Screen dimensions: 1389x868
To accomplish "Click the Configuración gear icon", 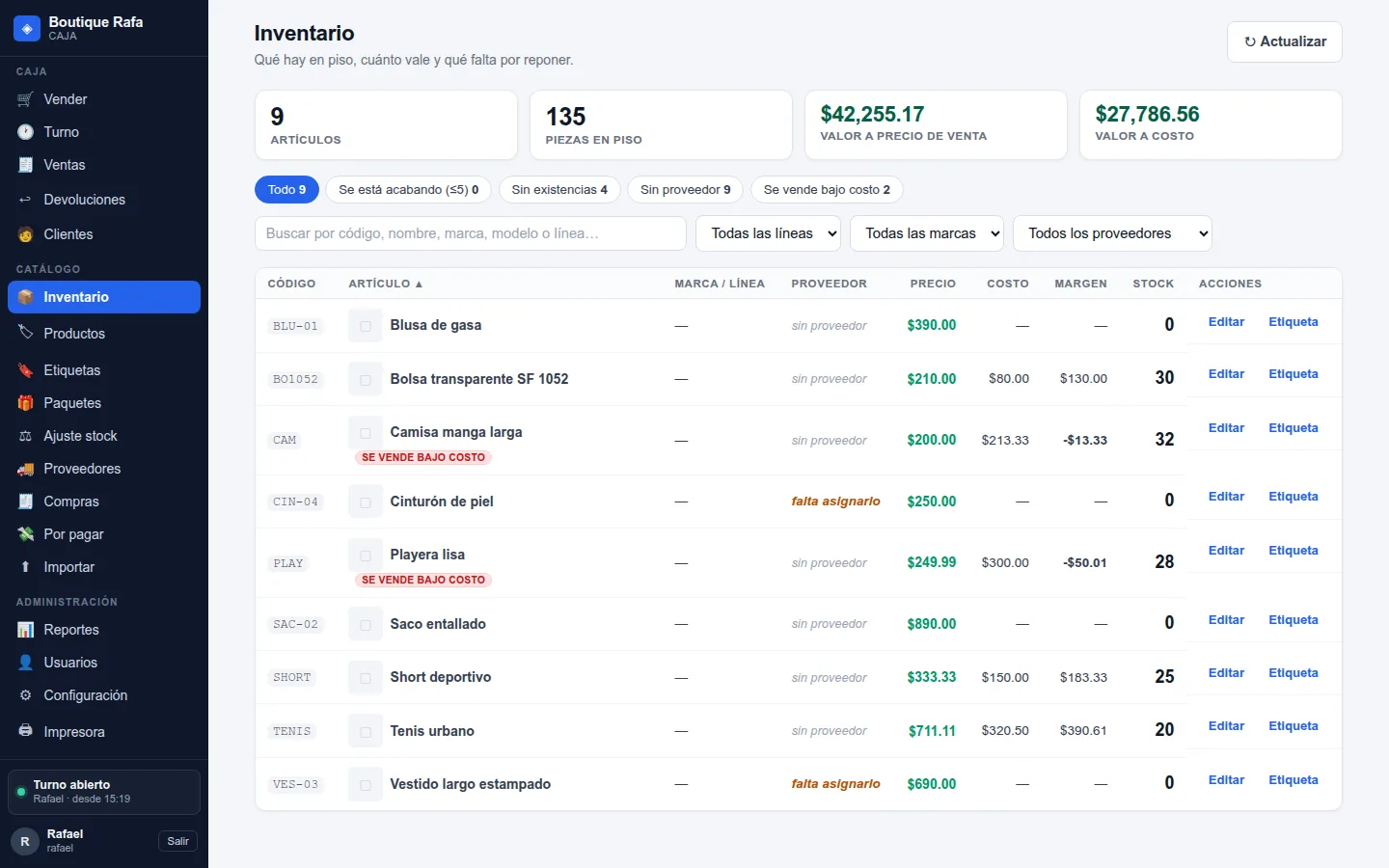I will [x=25, y=695].
